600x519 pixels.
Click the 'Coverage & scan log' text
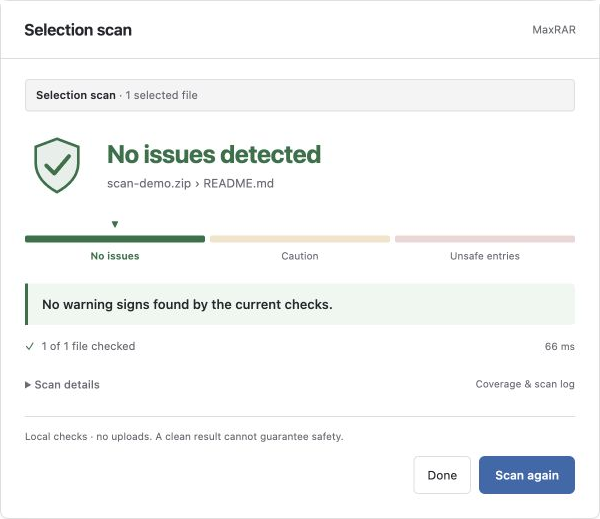pos(525,384)
